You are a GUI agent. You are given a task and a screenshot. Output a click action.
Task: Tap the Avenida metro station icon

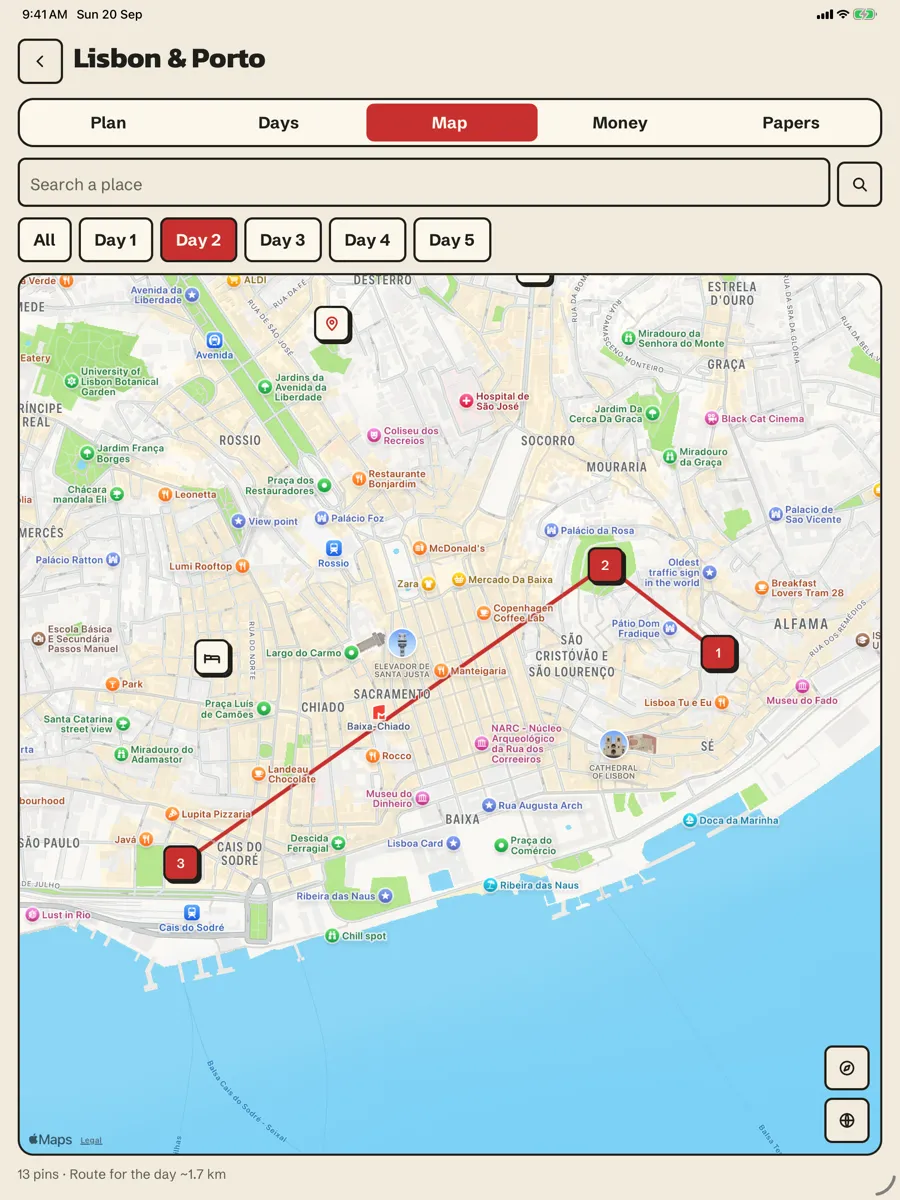pyautogui.click(x=214, y=340)
